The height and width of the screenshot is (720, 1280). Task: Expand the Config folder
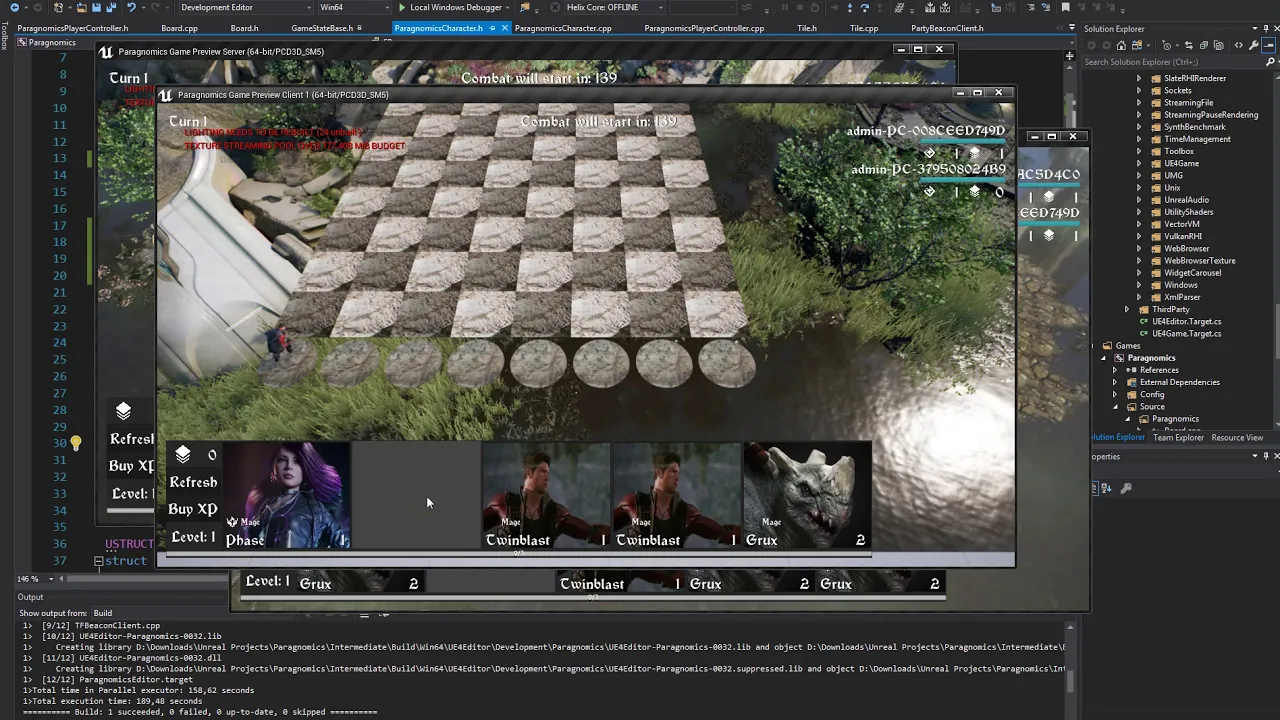(1115, 394)
